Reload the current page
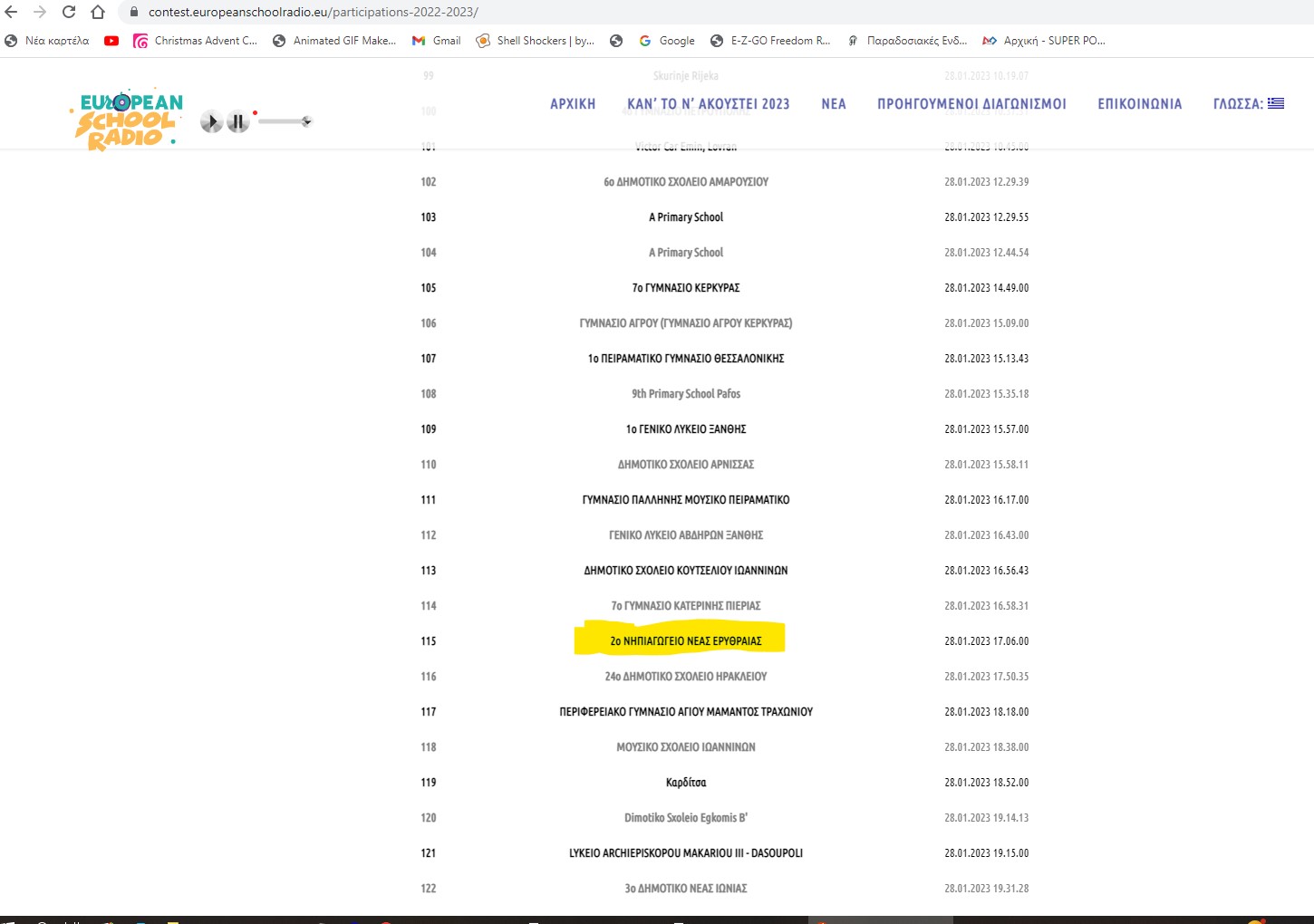 coord(69,12)
